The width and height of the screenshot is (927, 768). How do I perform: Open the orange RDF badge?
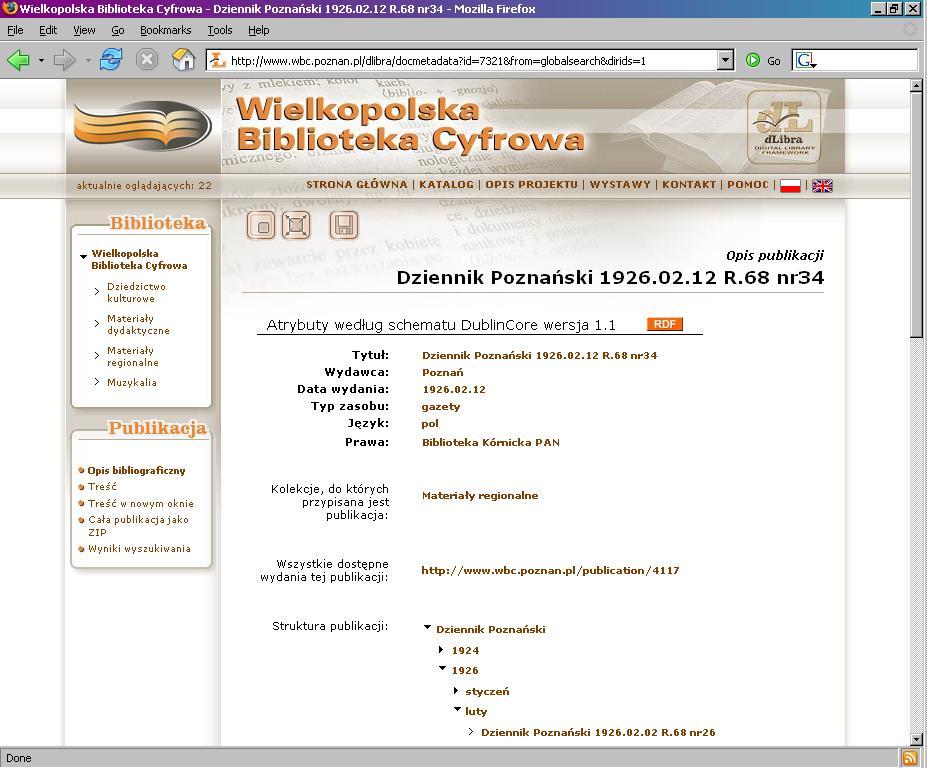tap(665, 324)
